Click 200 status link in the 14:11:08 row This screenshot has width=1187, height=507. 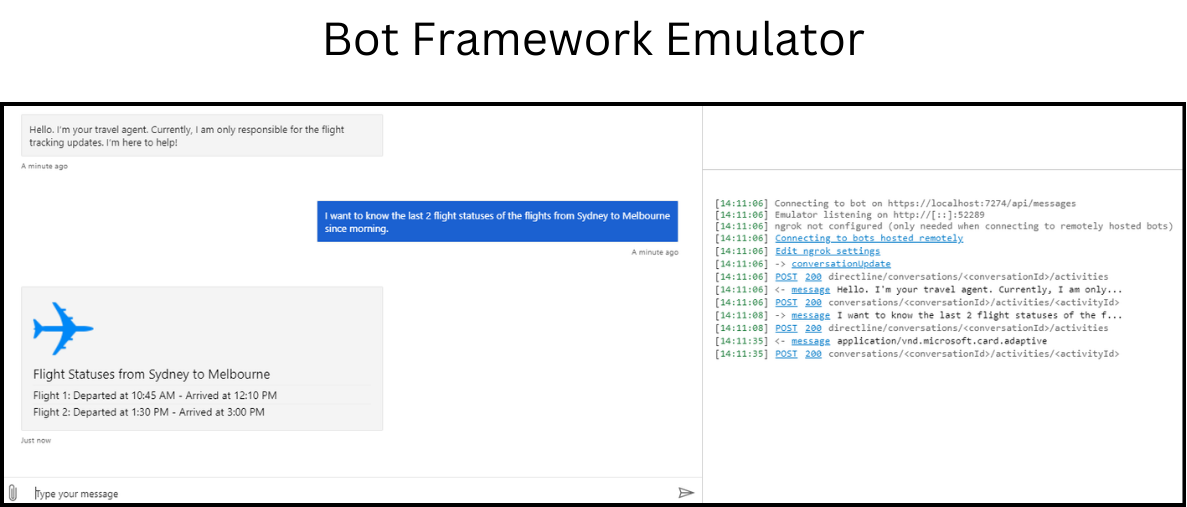point(813,328)
